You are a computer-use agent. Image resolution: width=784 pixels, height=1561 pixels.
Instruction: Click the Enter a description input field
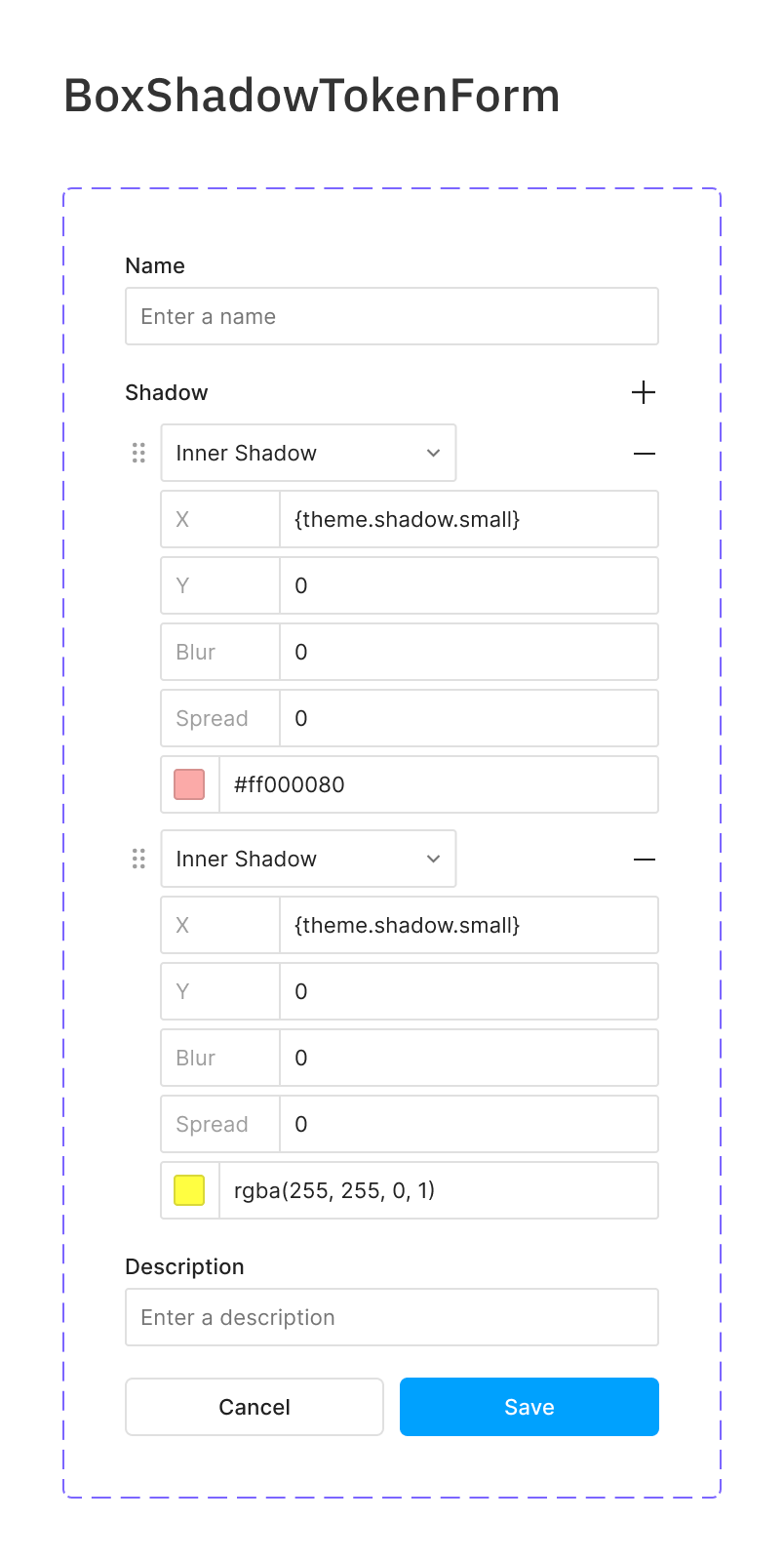click(x=391, y=1317)
